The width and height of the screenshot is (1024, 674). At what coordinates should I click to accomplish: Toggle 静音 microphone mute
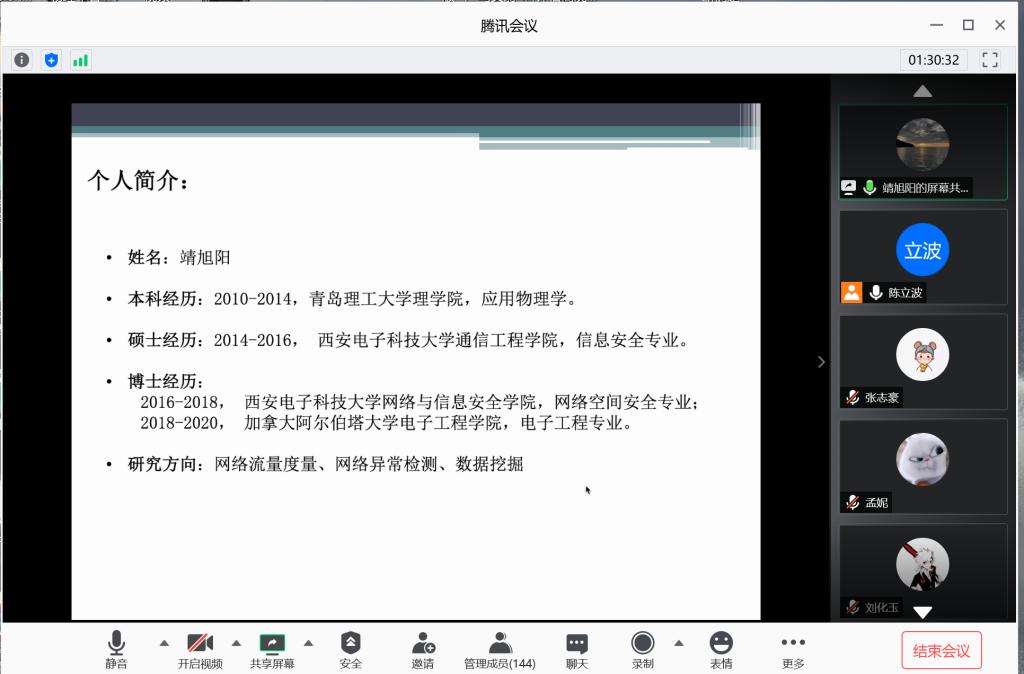coord(116,649)
